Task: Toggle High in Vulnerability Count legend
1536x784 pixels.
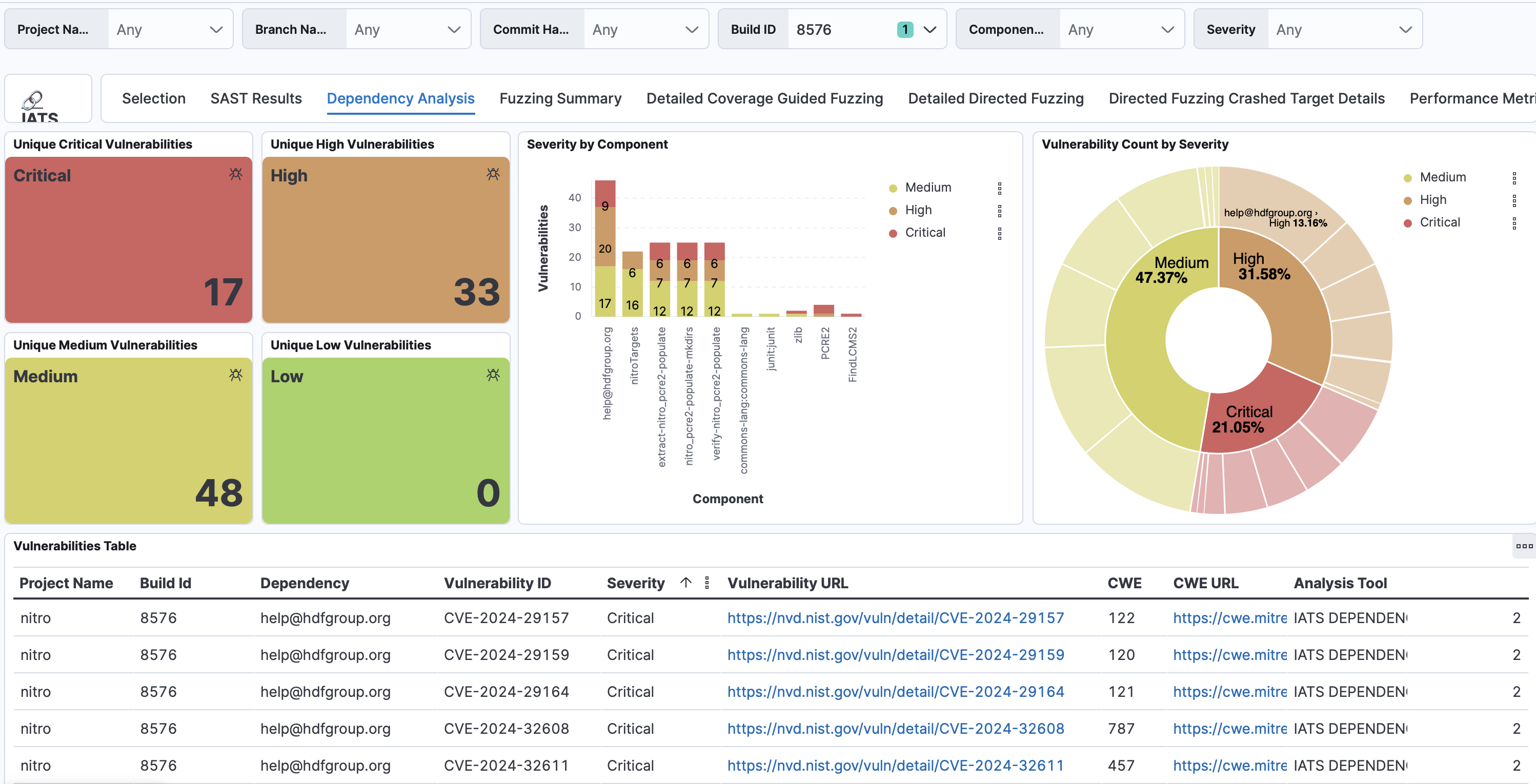Action: [x=1433, y=199]
